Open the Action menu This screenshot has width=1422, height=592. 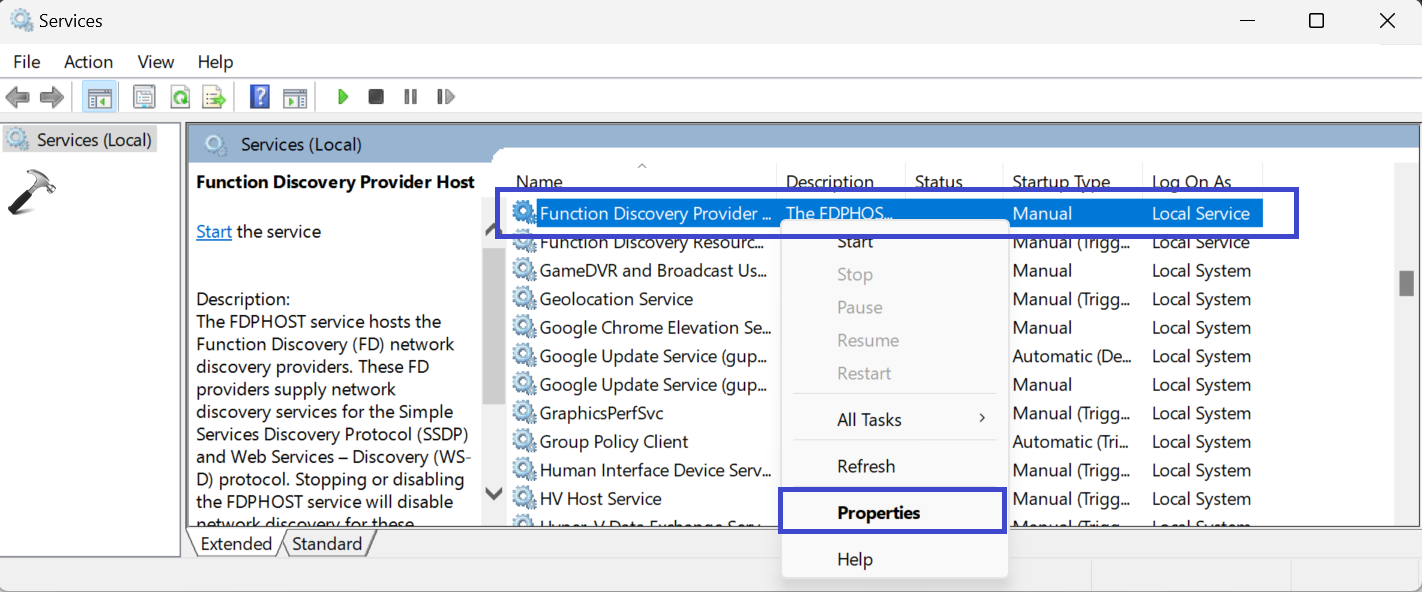pyautogui.click(x=88, y=62)
